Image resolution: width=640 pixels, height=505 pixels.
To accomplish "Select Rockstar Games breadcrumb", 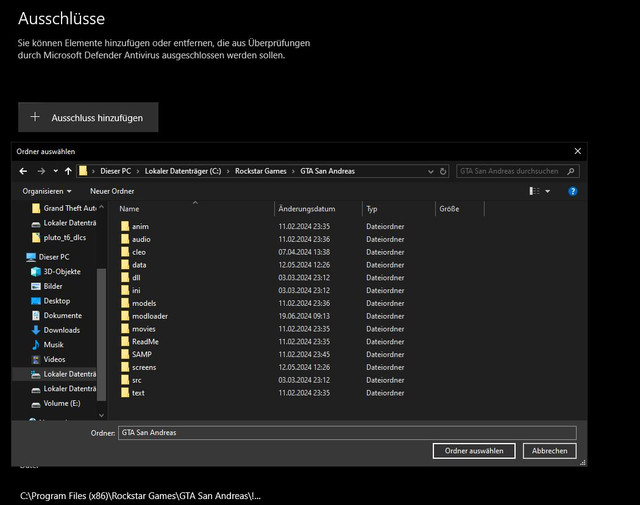I will click(x=260, y=171).
